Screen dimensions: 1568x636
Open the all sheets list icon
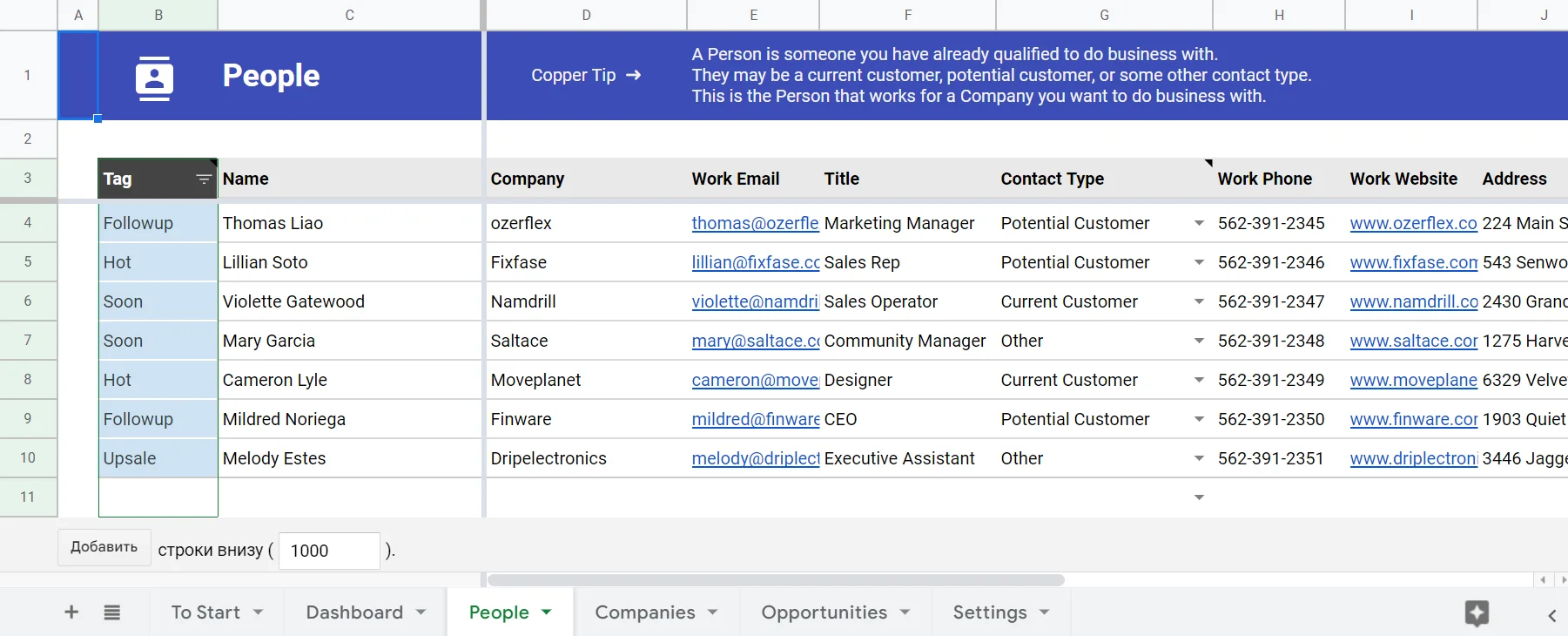112,612
